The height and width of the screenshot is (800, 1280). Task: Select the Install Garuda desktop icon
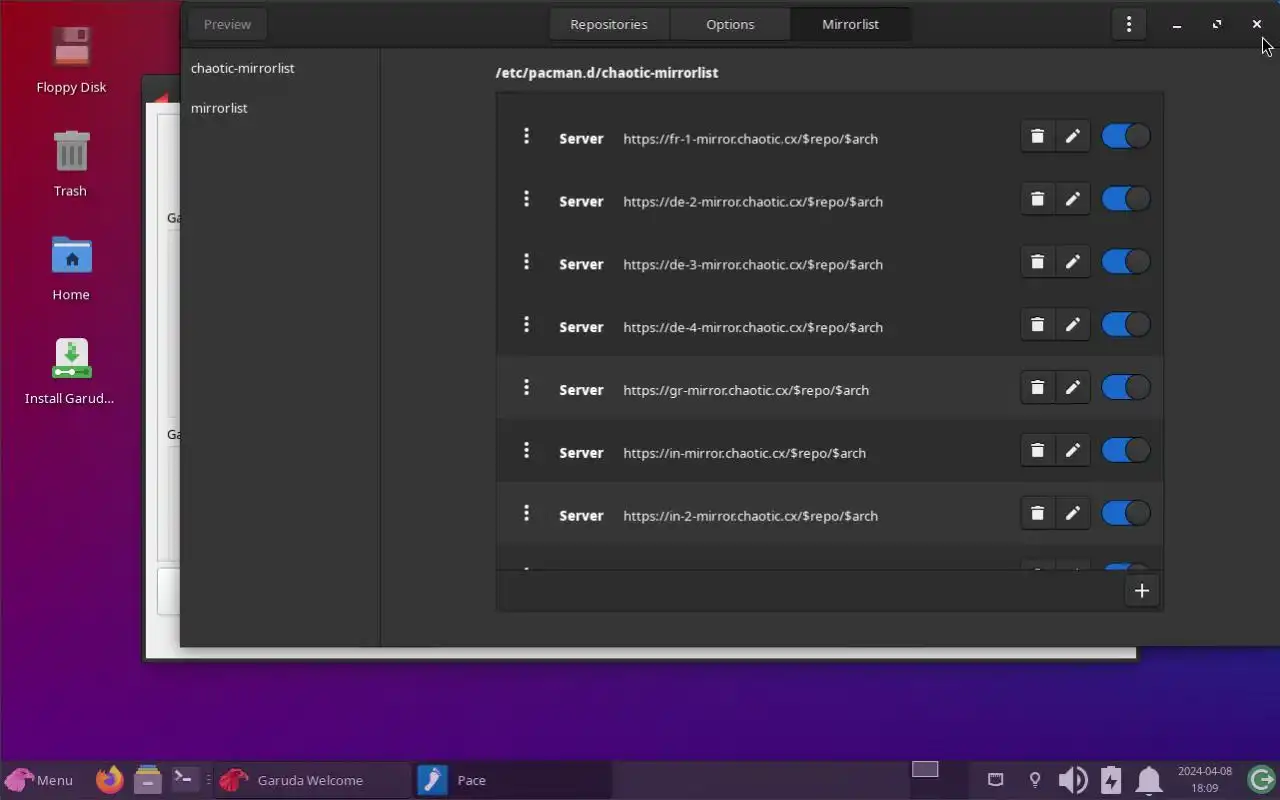point(70,371)
